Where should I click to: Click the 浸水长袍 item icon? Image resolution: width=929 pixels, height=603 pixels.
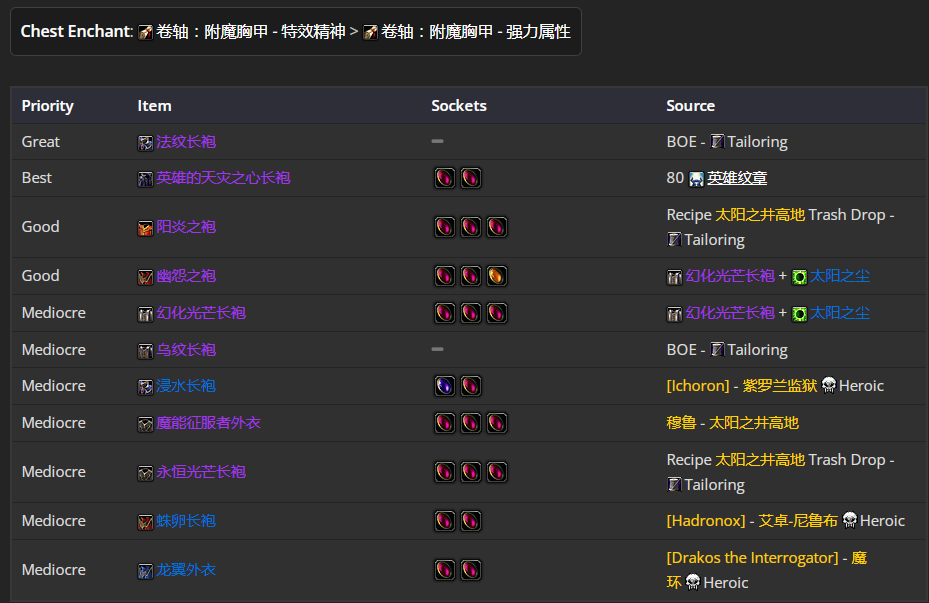pyautogui.click(x=145, y=387)
